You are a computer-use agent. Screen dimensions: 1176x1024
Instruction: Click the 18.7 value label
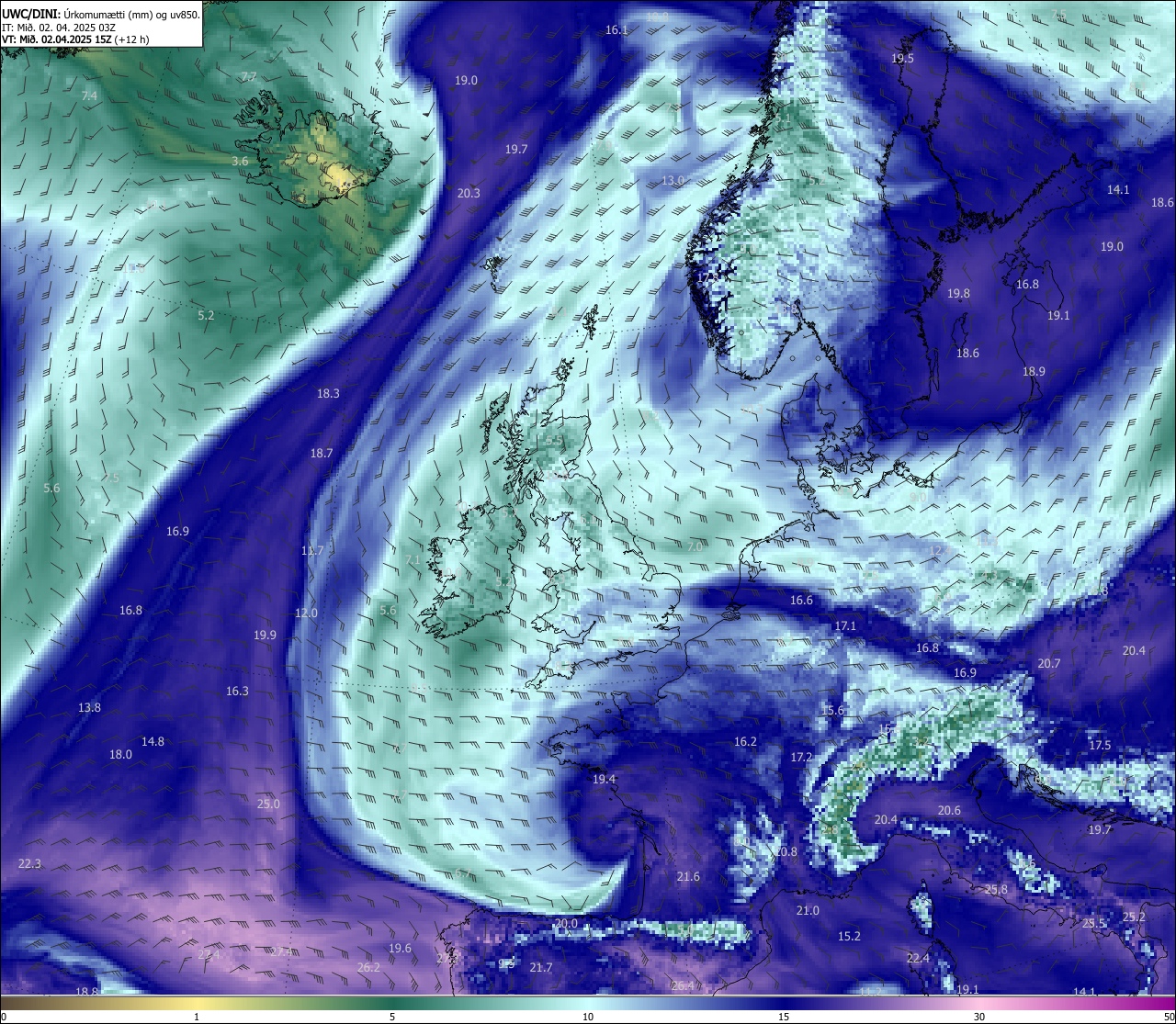point(322,453)
